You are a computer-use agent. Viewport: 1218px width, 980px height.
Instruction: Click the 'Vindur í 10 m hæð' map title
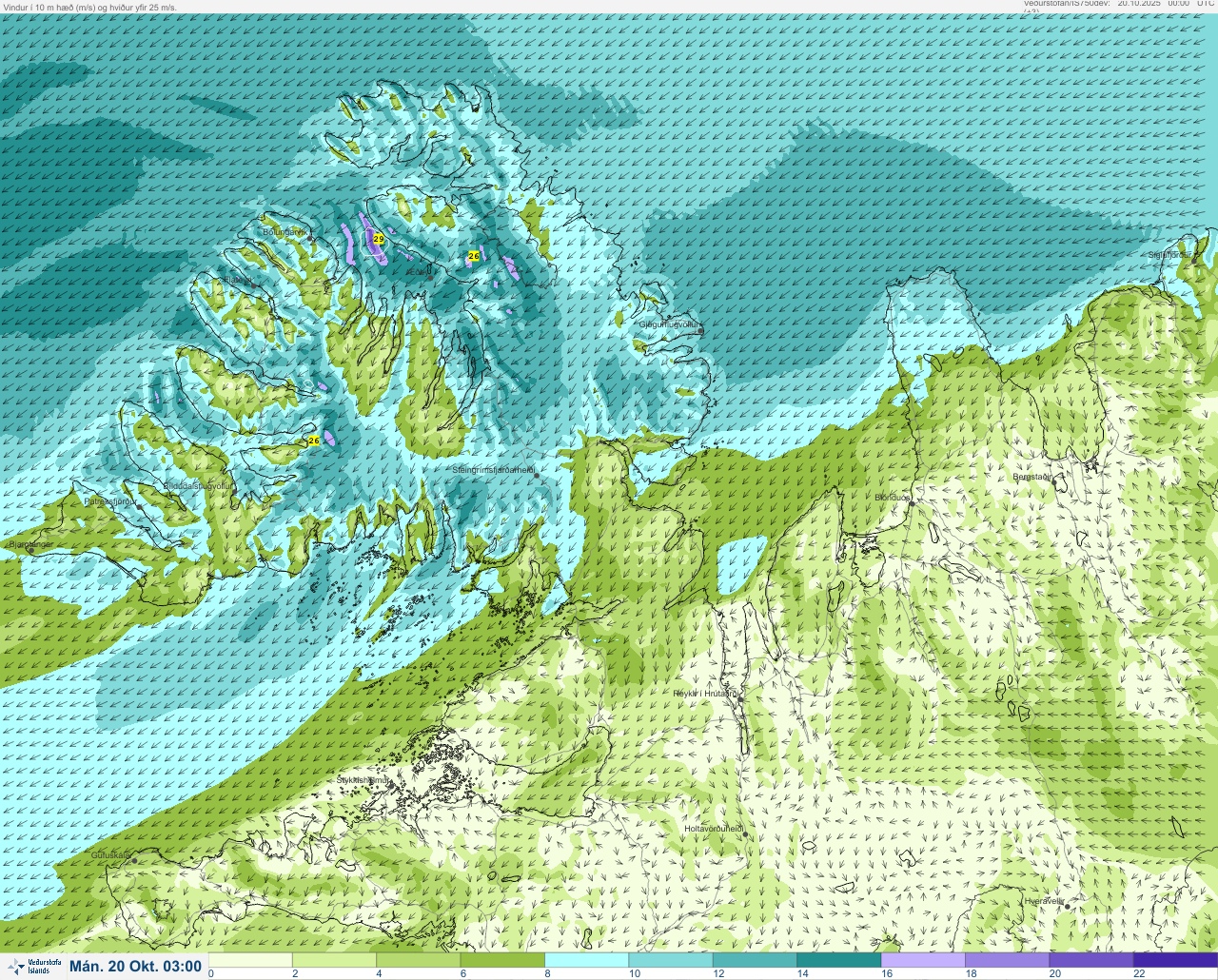(x=91, y=7)
